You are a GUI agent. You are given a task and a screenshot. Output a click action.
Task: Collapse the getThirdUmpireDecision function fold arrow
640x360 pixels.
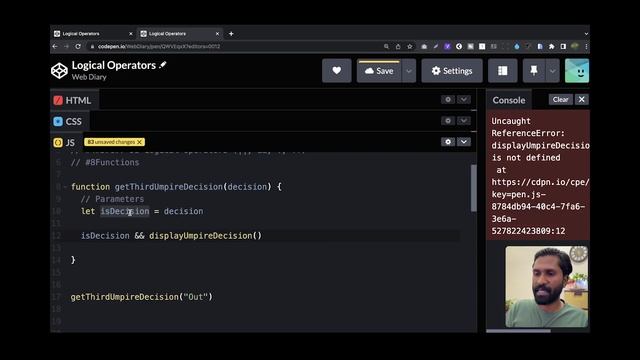65,187
